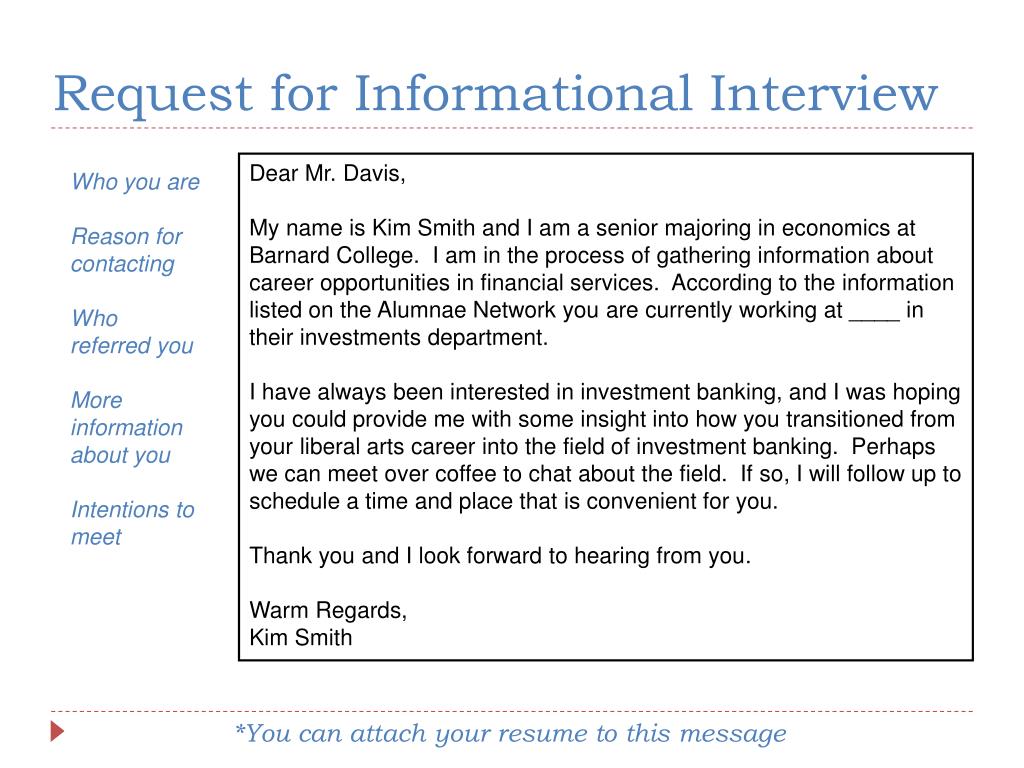Click 'Barnard College' in the letter
The width and height of the screenshot is (1024, 768).
click(x=333, y=255)
